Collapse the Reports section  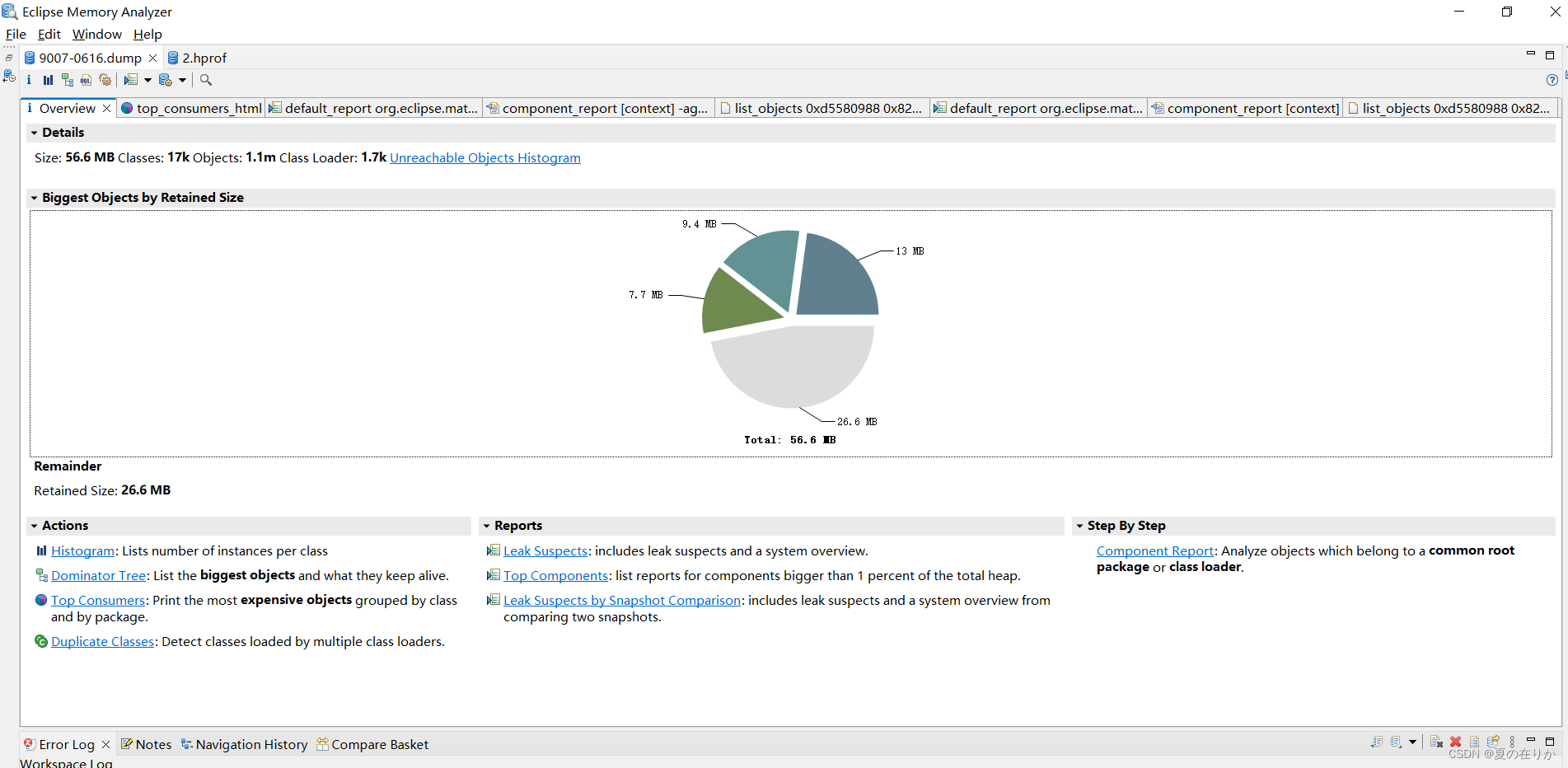[487, 526]
